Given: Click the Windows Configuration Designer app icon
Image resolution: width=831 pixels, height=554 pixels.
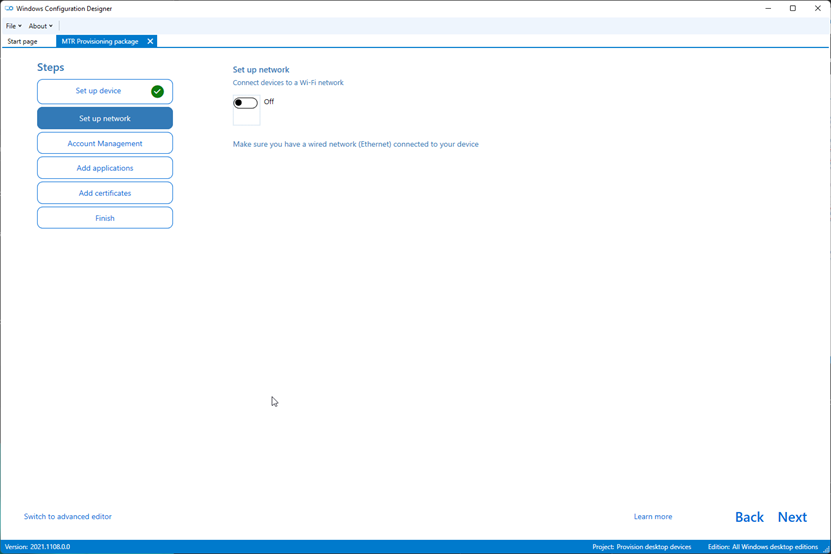Looking at the screenshot, I should (x=9, y=8).
